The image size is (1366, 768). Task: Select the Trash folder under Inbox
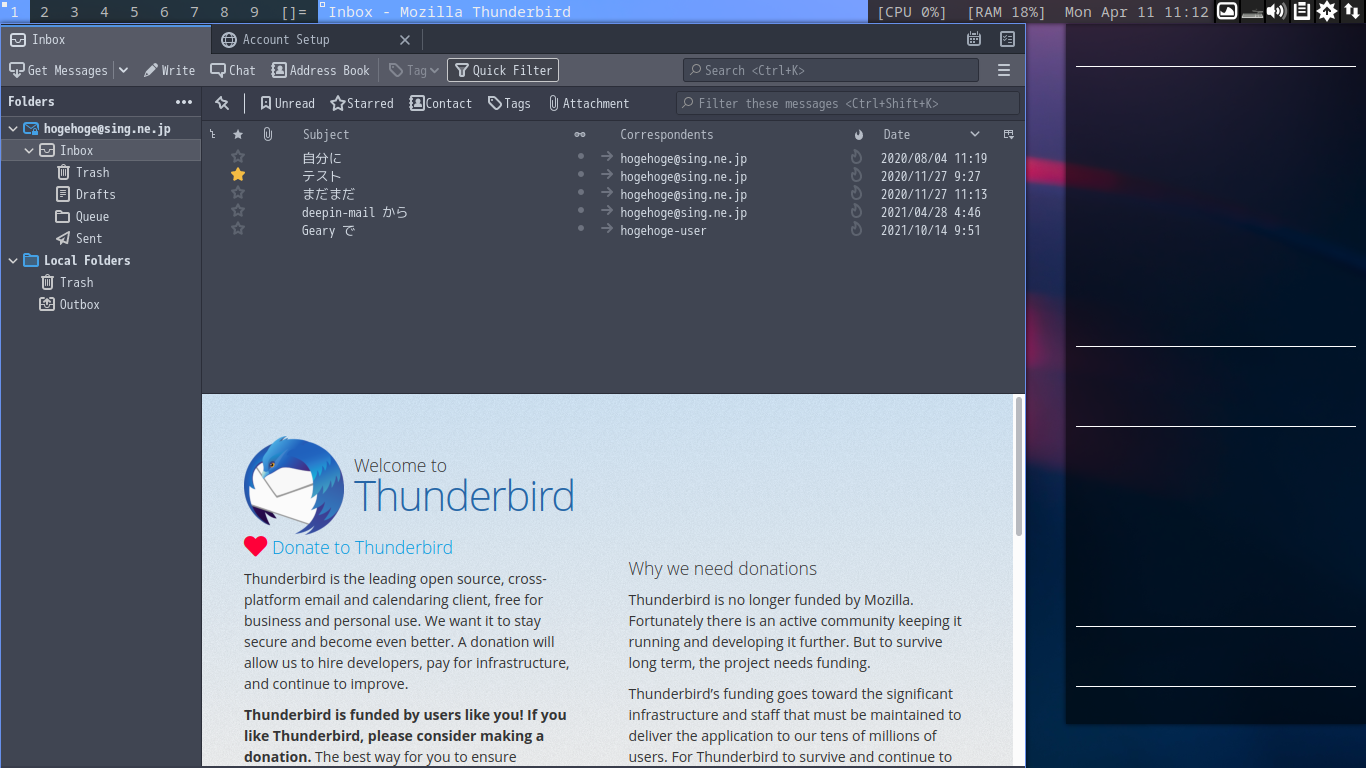[83, 172]
